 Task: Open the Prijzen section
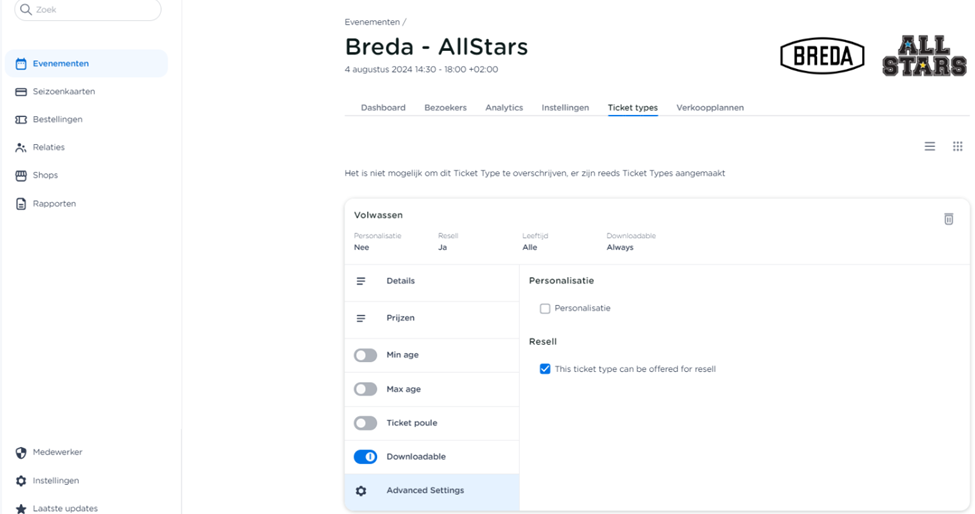pos(400,318)
